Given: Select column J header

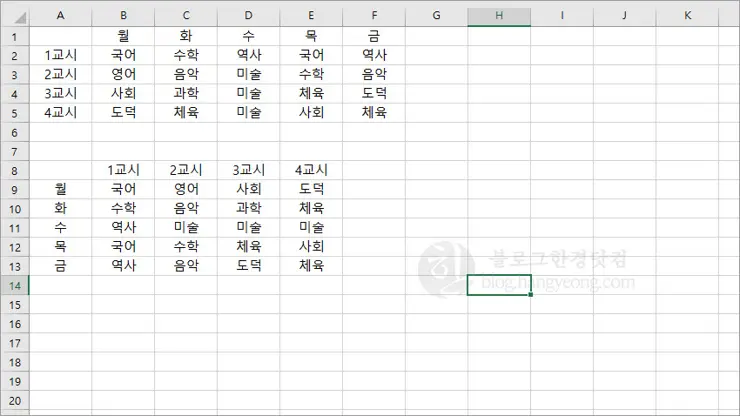Looking at the screenshot, I should [x=624, y=16].
